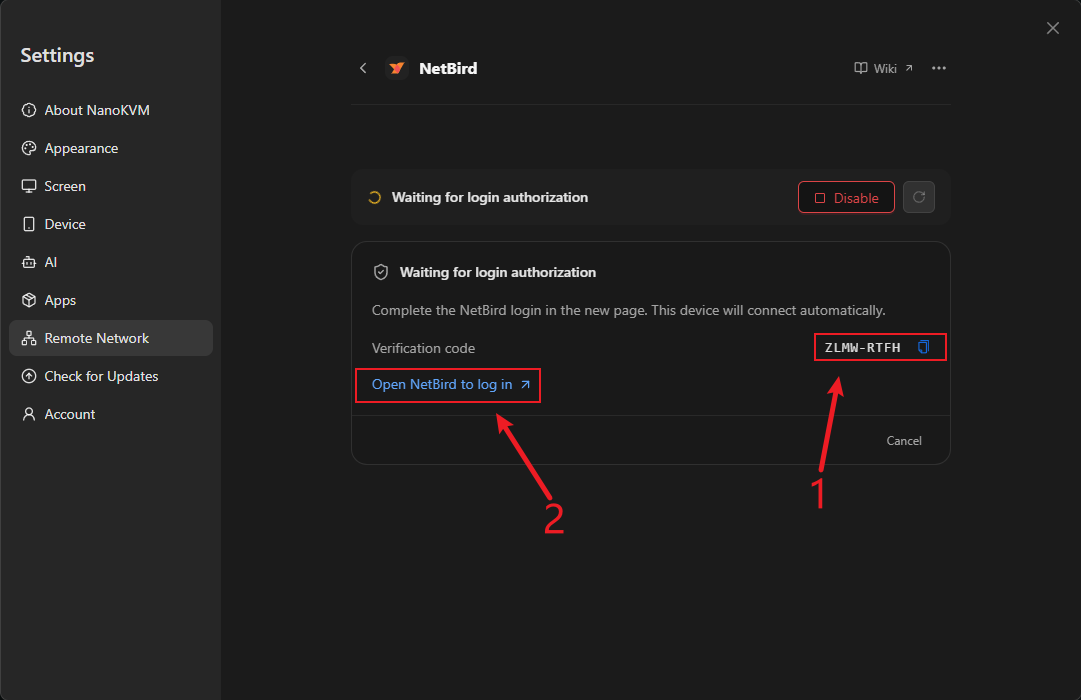Click the robot icon beside AI
Viewport: 1081px width, 700px height.
(x=29, y=262)
